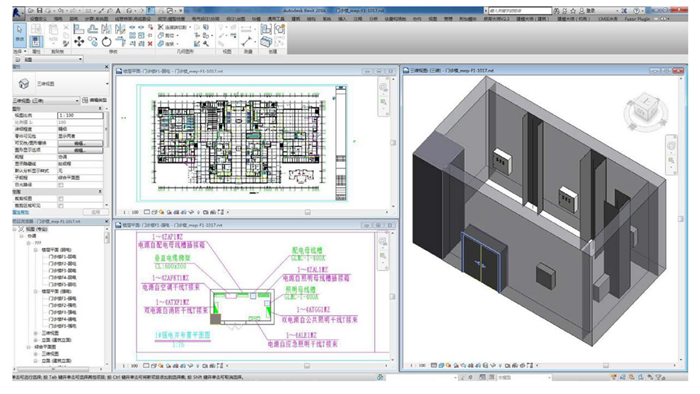Click the visibility/graphics overrides 编辑 button
This screenshot has width=700, height=394.
click(x=80, y=143)
